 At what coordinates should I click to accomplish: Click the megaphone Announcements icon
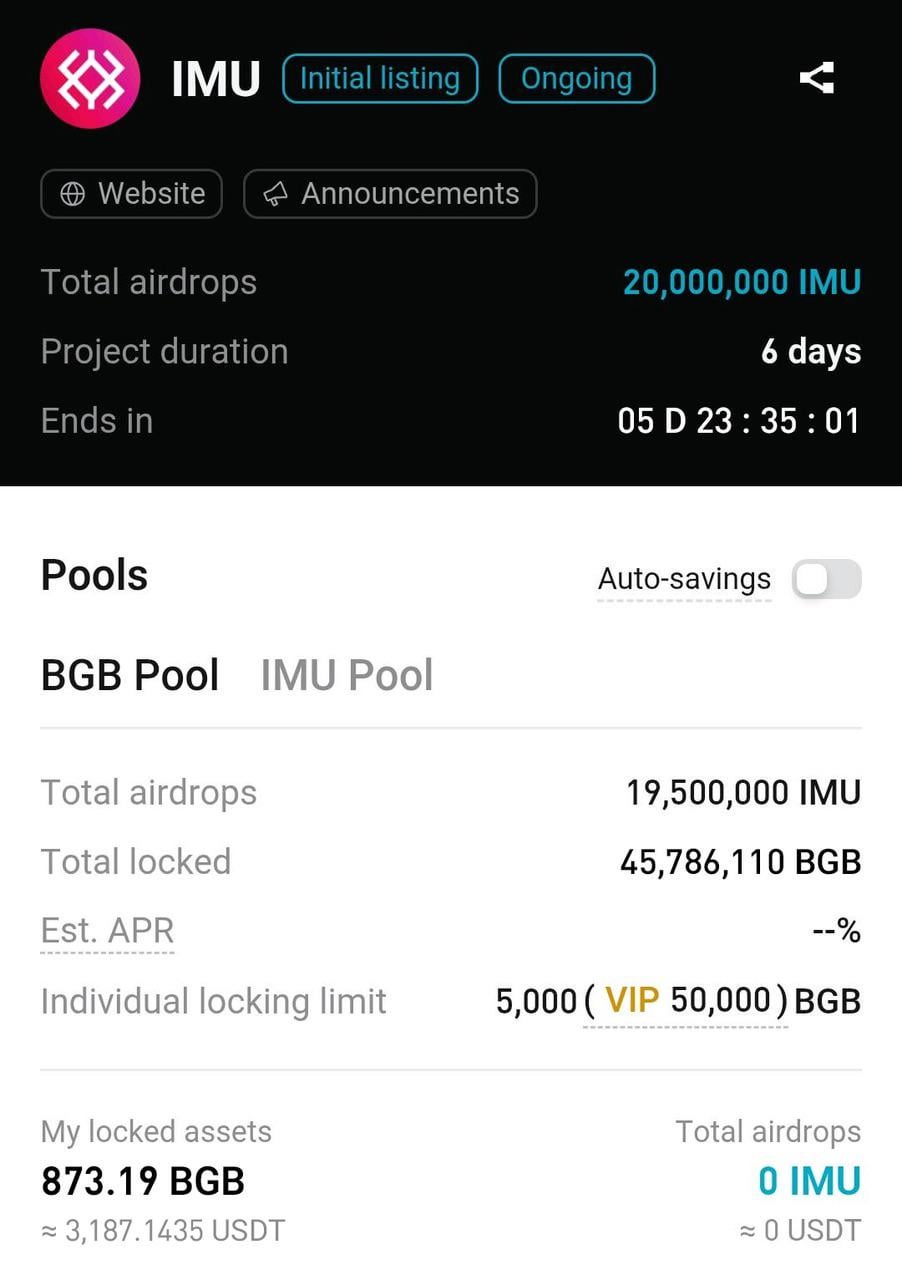(276, 194)
